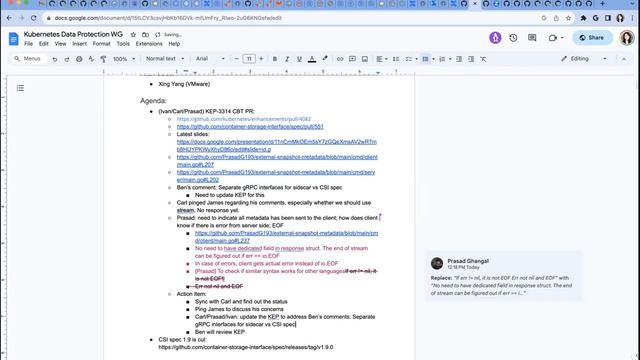Image resolution: width=640 pixels, height=360 pixels.
Task: Go back in the browser
Action: (9, 18)
